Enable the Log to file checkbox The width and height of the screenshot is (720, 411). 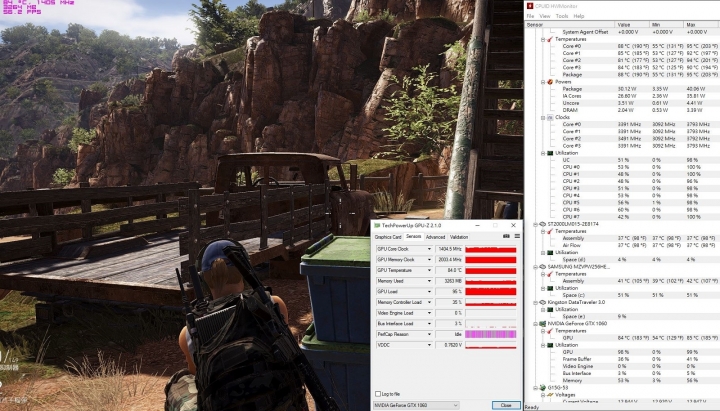(x=378, y=394)
